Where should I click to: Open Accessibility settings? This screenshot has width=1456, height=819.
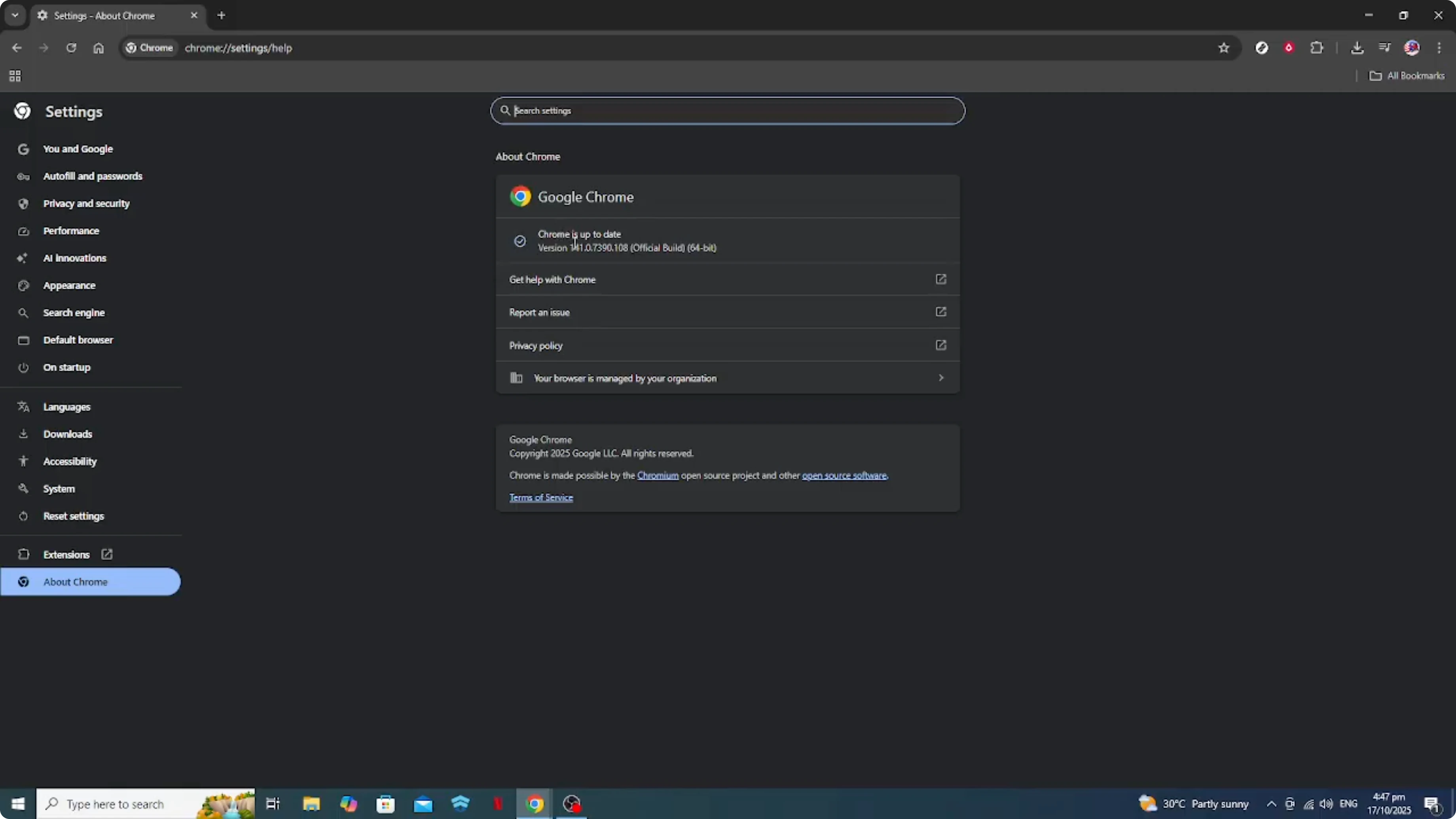pos(70,461)
